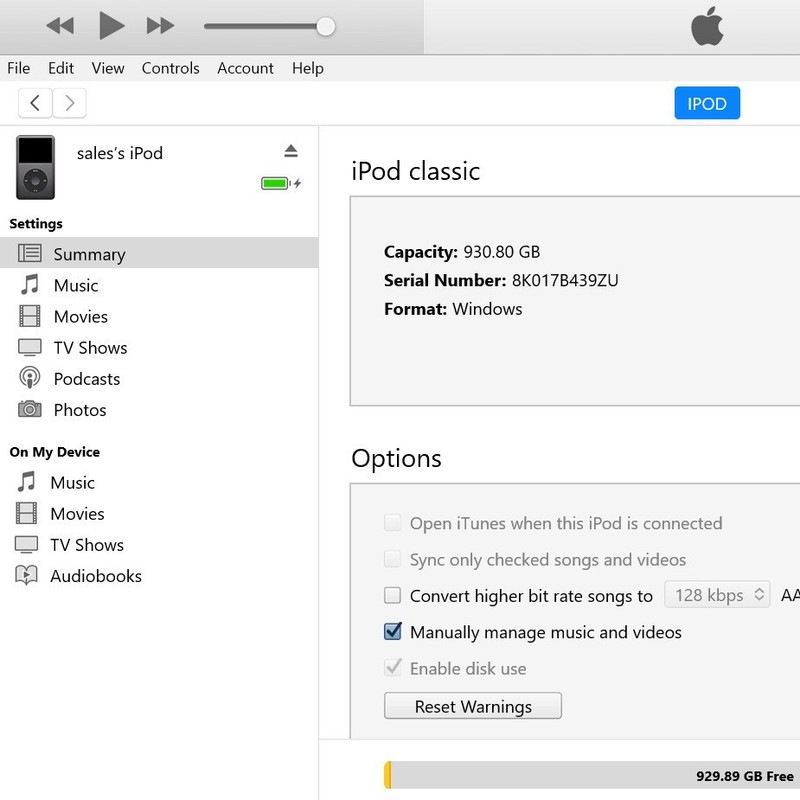This screenshot has width=800, height=800.
Task: Open the Controls menu
Action: 170,68
